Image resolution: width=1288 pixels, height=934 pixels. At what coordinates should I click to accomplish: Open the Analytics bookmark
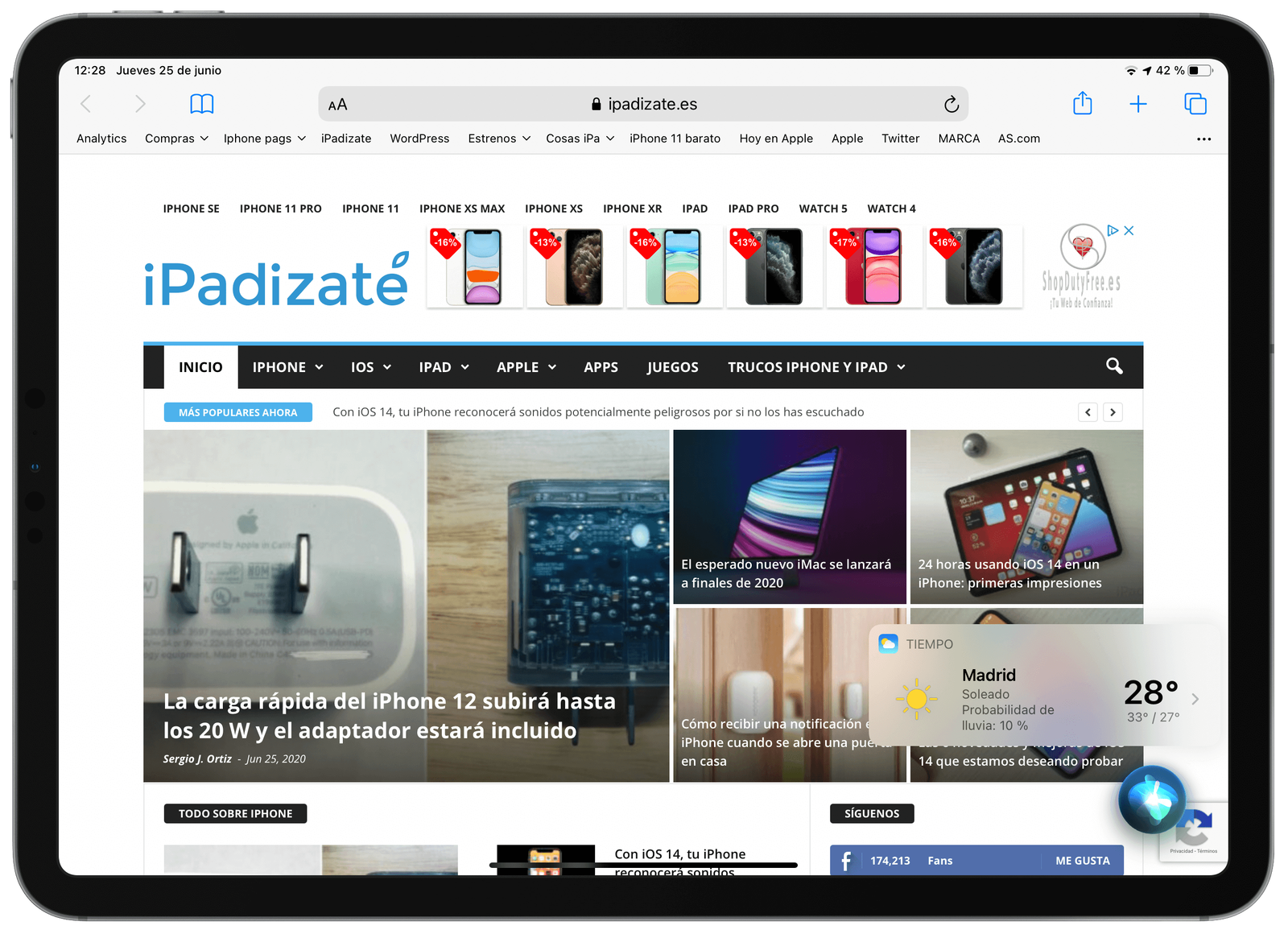coord(101,138)
